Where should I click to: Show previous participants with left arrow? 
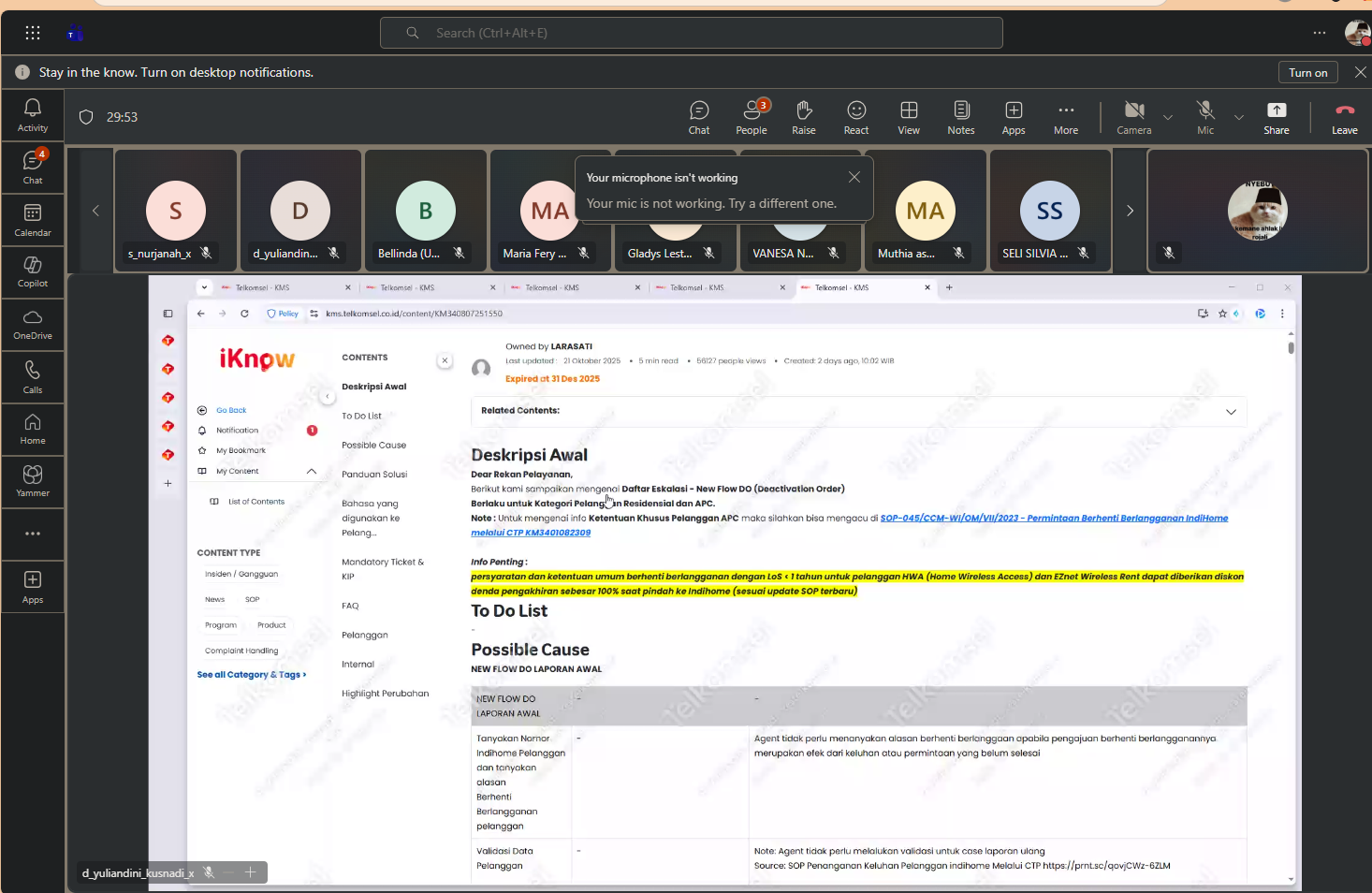pos(95,211)
